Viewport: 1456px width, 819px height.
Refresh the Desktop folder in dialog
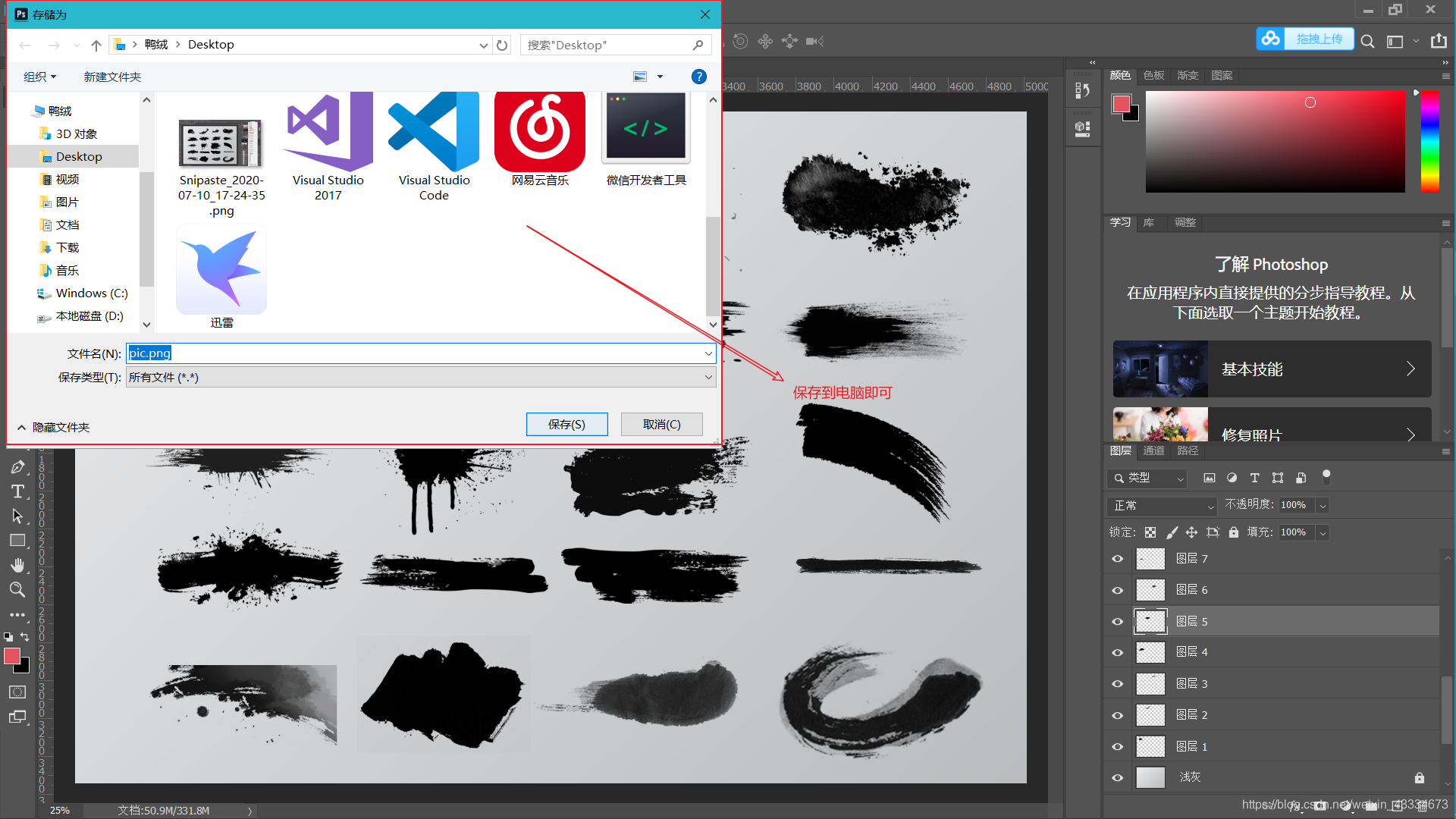502,45
